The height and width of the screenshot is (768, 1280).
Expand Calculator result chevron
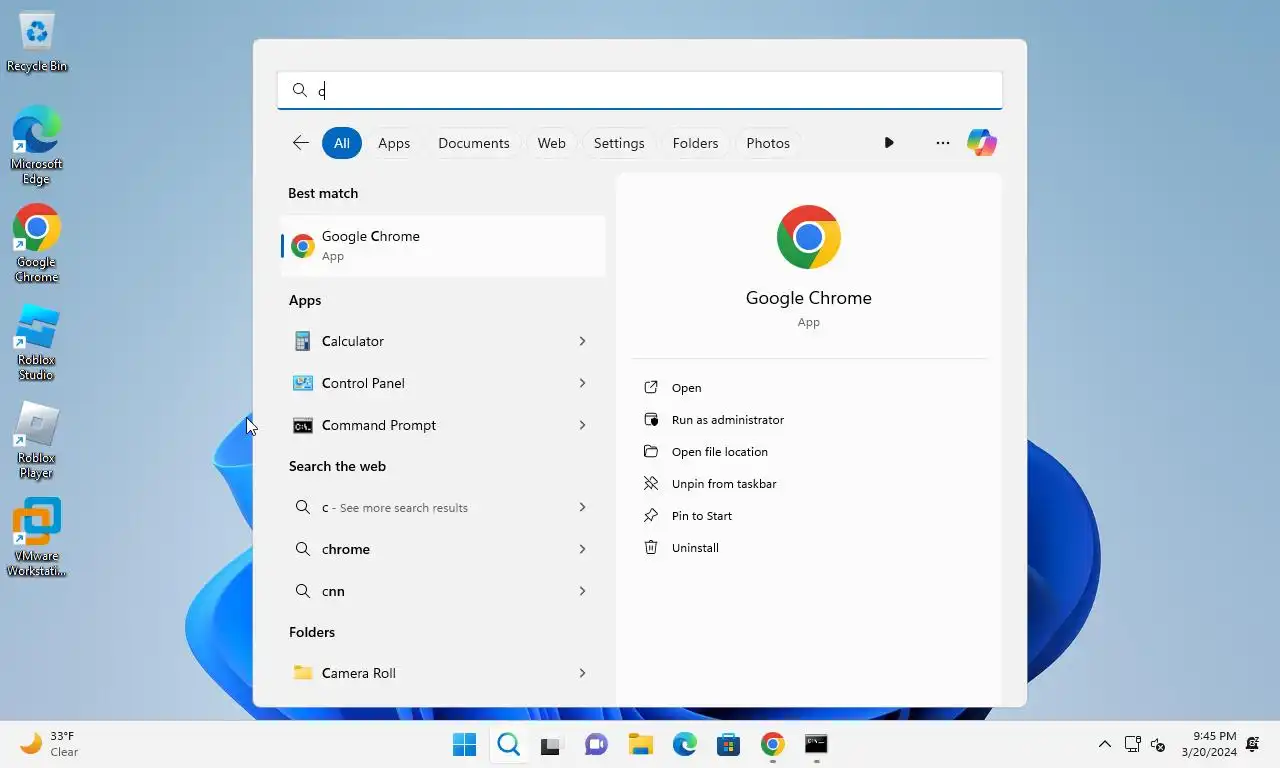582,341
